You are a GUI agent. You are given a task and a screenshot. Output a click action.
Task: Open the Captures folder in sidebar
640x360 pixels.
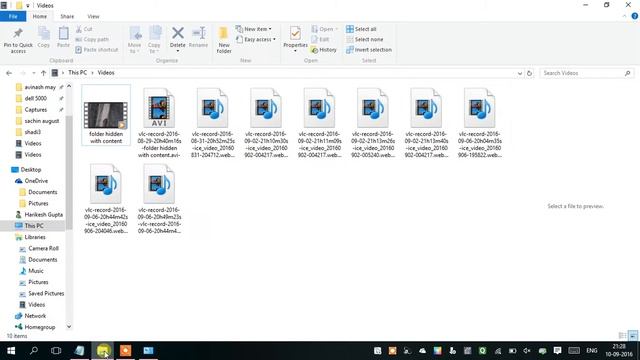[36, 110]
